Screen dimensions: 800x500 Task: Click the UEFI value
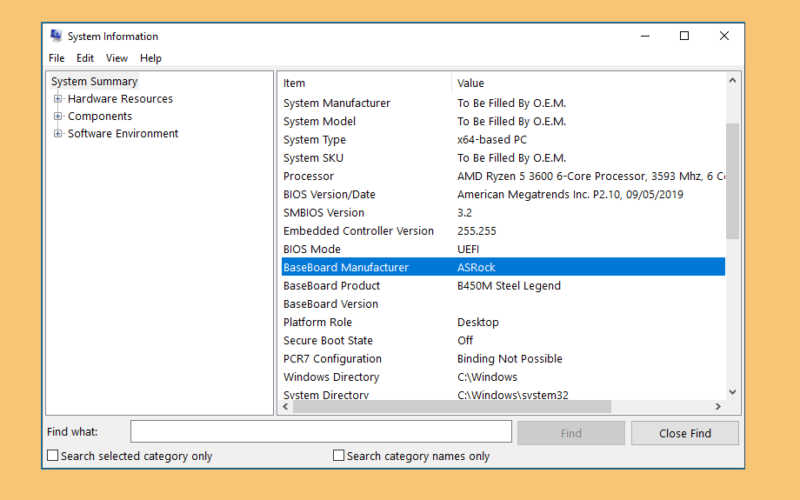click(x=468, y=249)
